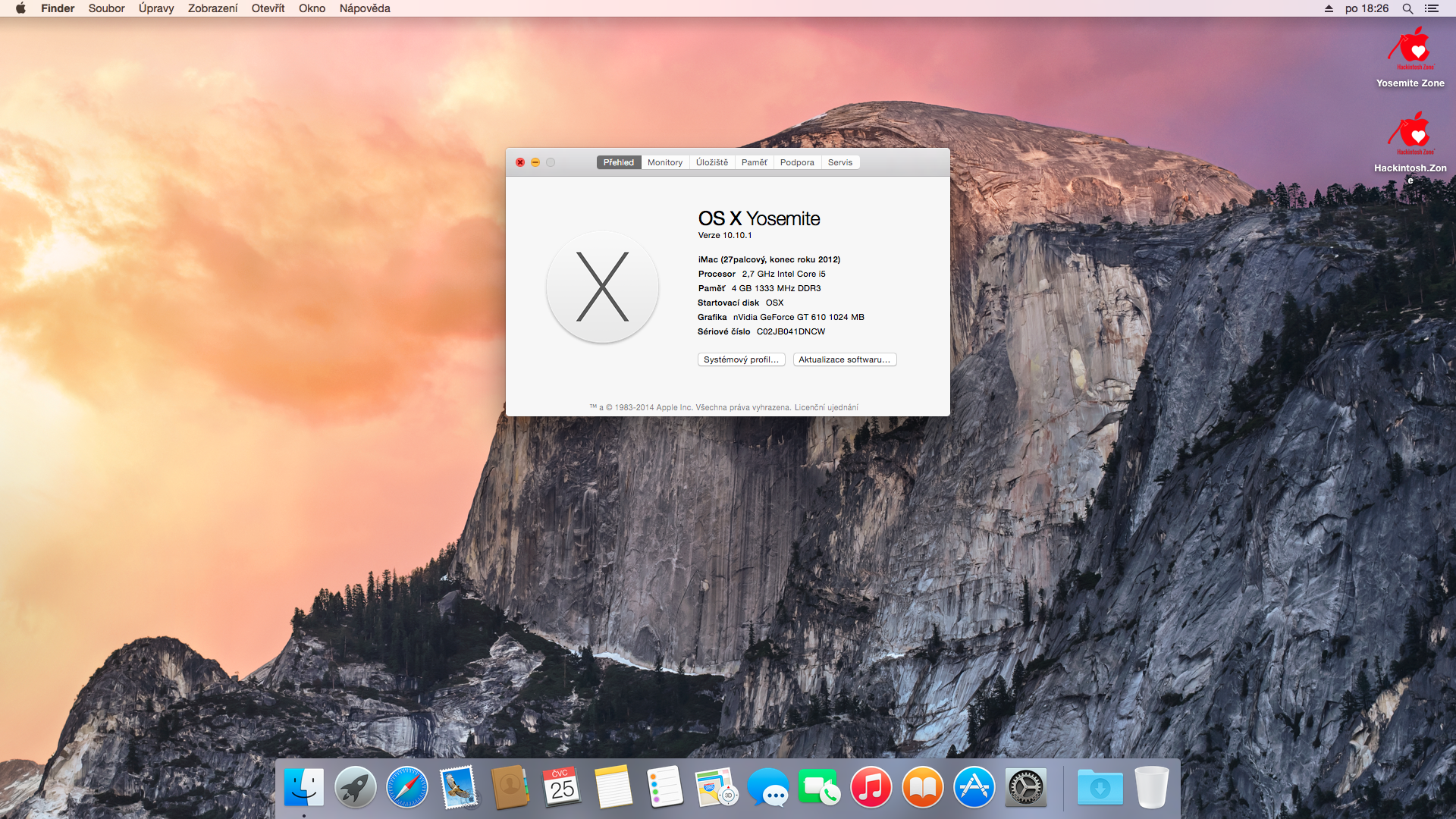Open the Downloads folder in the Dock
1456x819 pixels.
tap(1100, 787)
